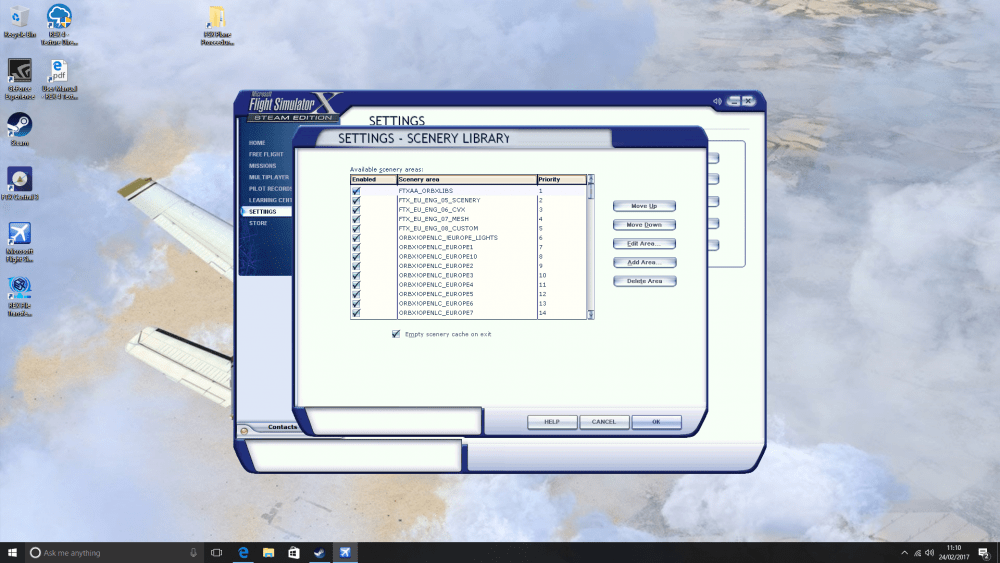Click the Contacts icon at FSX window bottom
The width and height of the screenshot is (1000, 563).
(x=244, y=431)
